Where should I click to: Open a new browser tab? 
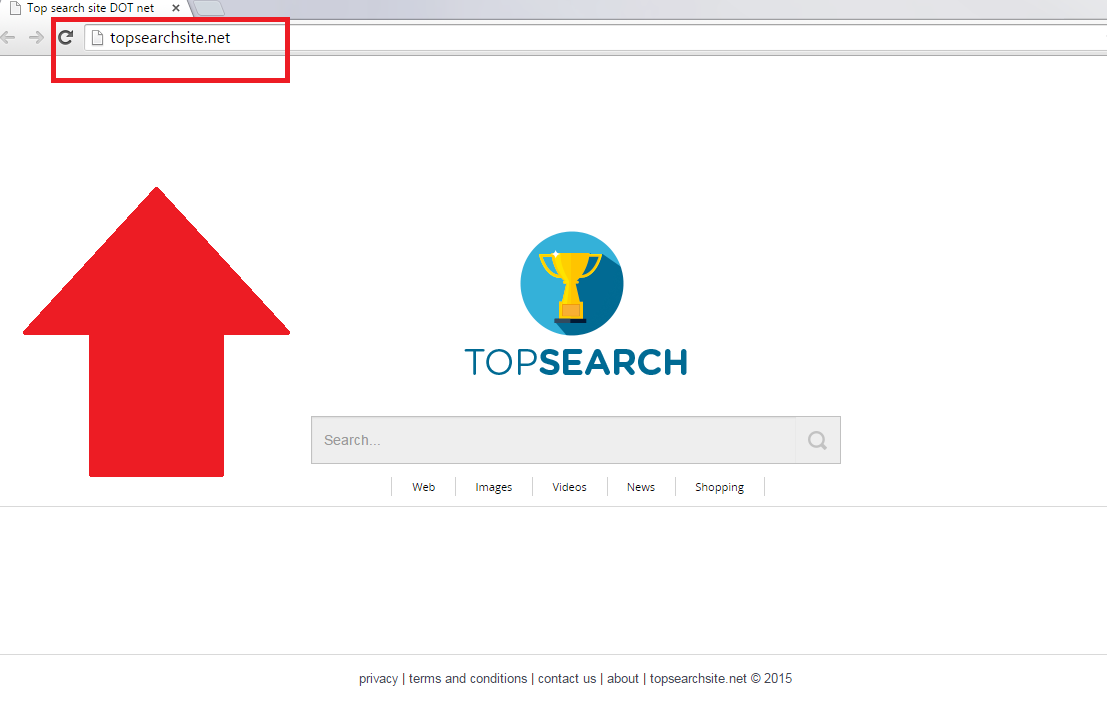pos(208,8)
